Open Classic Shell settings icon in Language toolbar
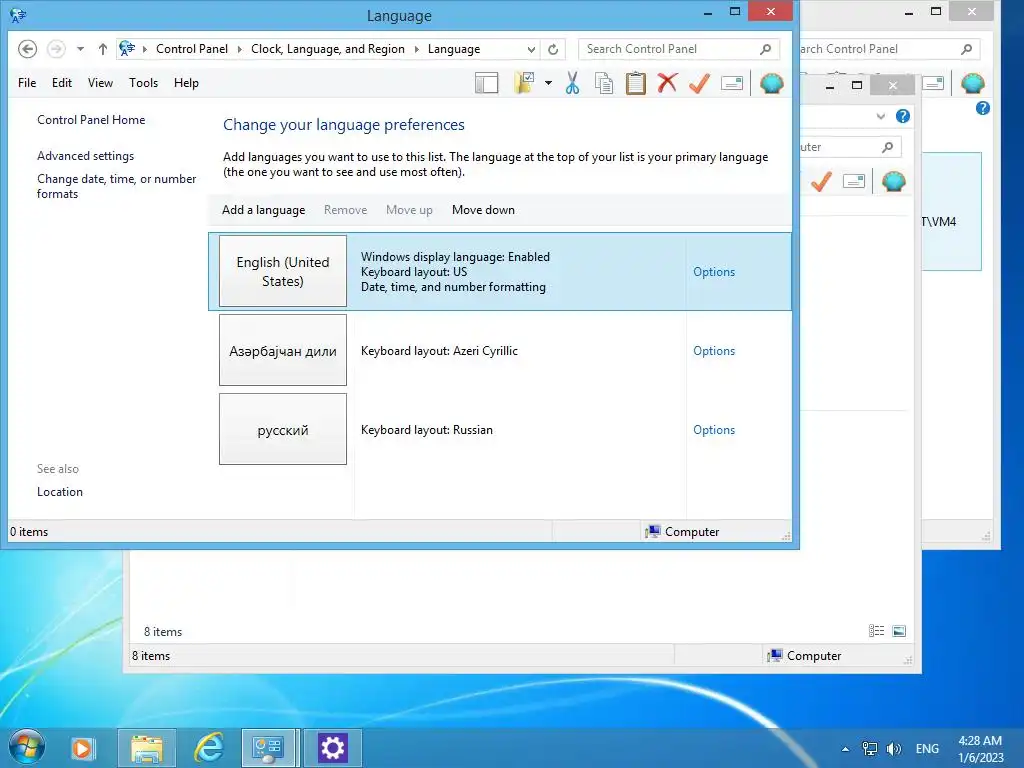Image resolution: width=1024 pixels, height=768 pixels. (772, 83)
